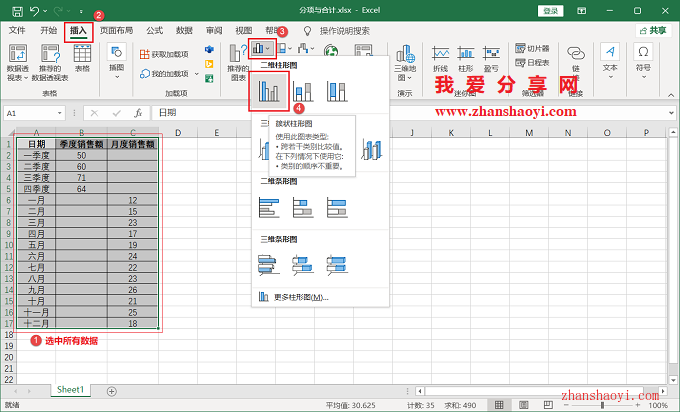Open My Add-ins (我的加载项)
The height and width of the screenshot is (412, 680).
pos(164,74)
